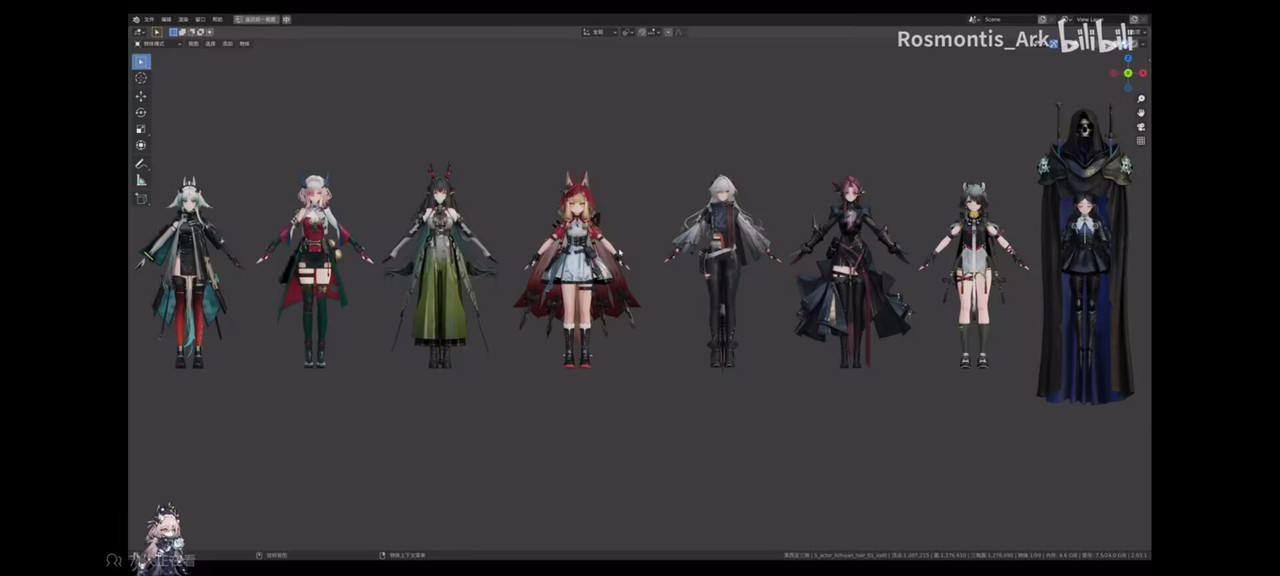Click the green Y axis gizmo ball
The width and height of the screenshot is (1280, 576).
click(x=1128, y=73)
